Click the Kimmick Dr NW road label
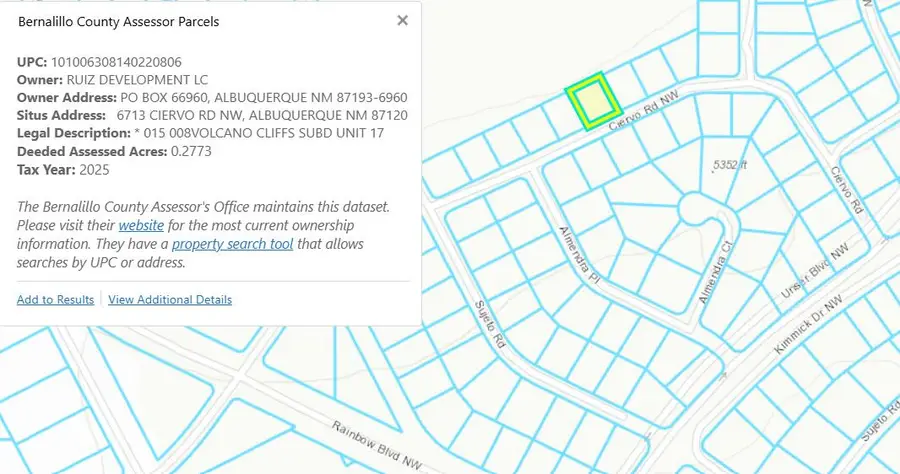Screen dimensions: 900x474 coord(808,324)
